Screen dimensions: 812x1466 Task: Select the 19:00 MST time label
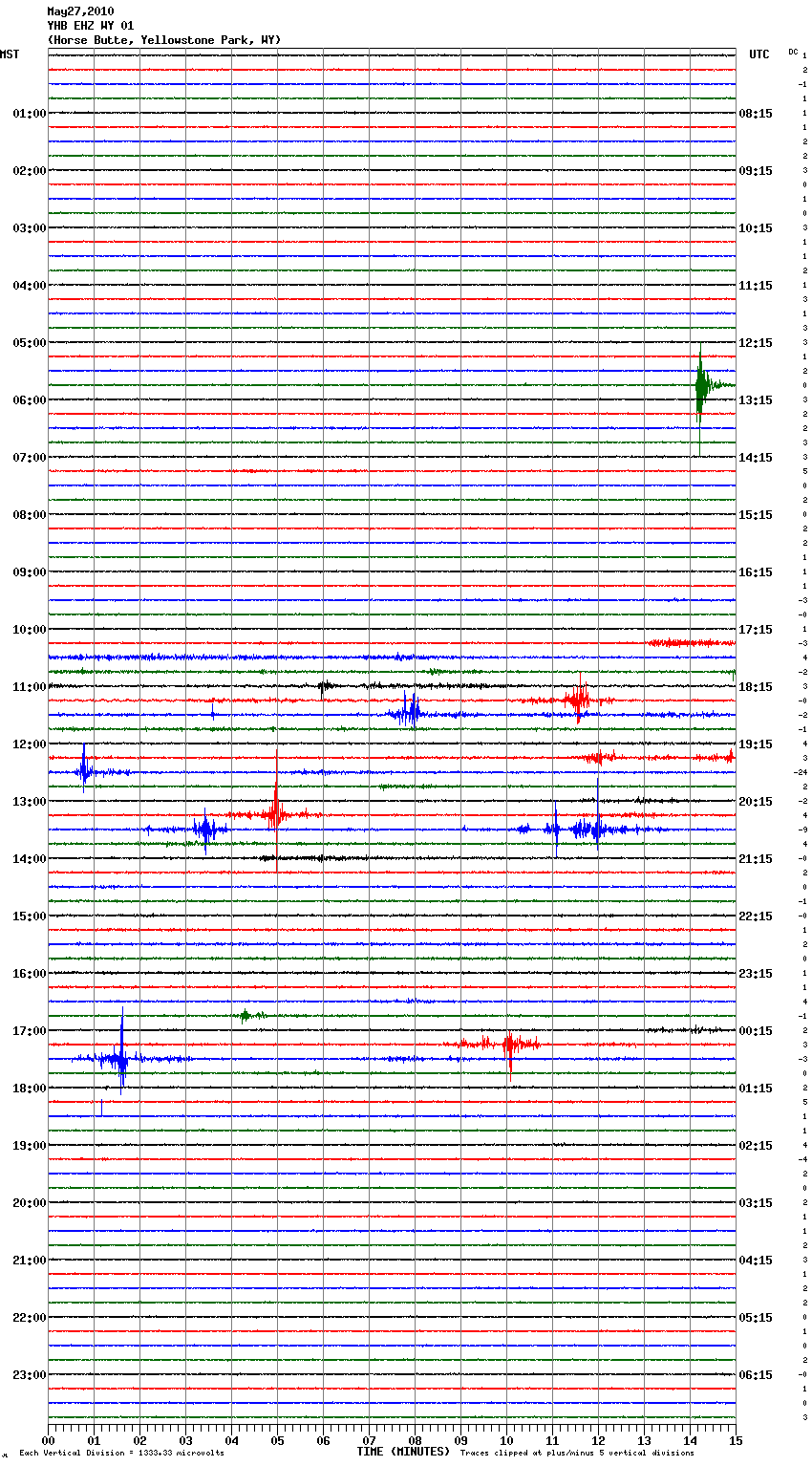point(30,1146)
